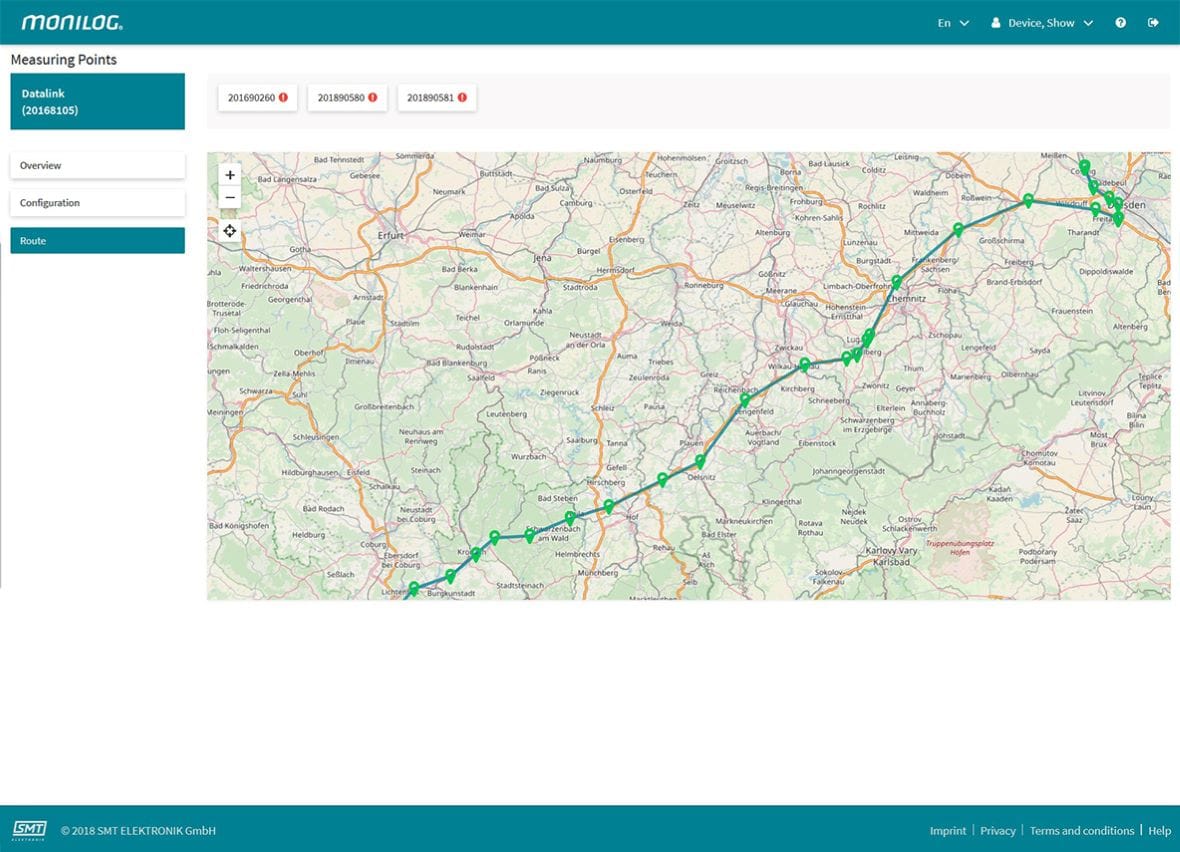1180x852 pixels.
Task: Select device 201890580
Action: 346,98
